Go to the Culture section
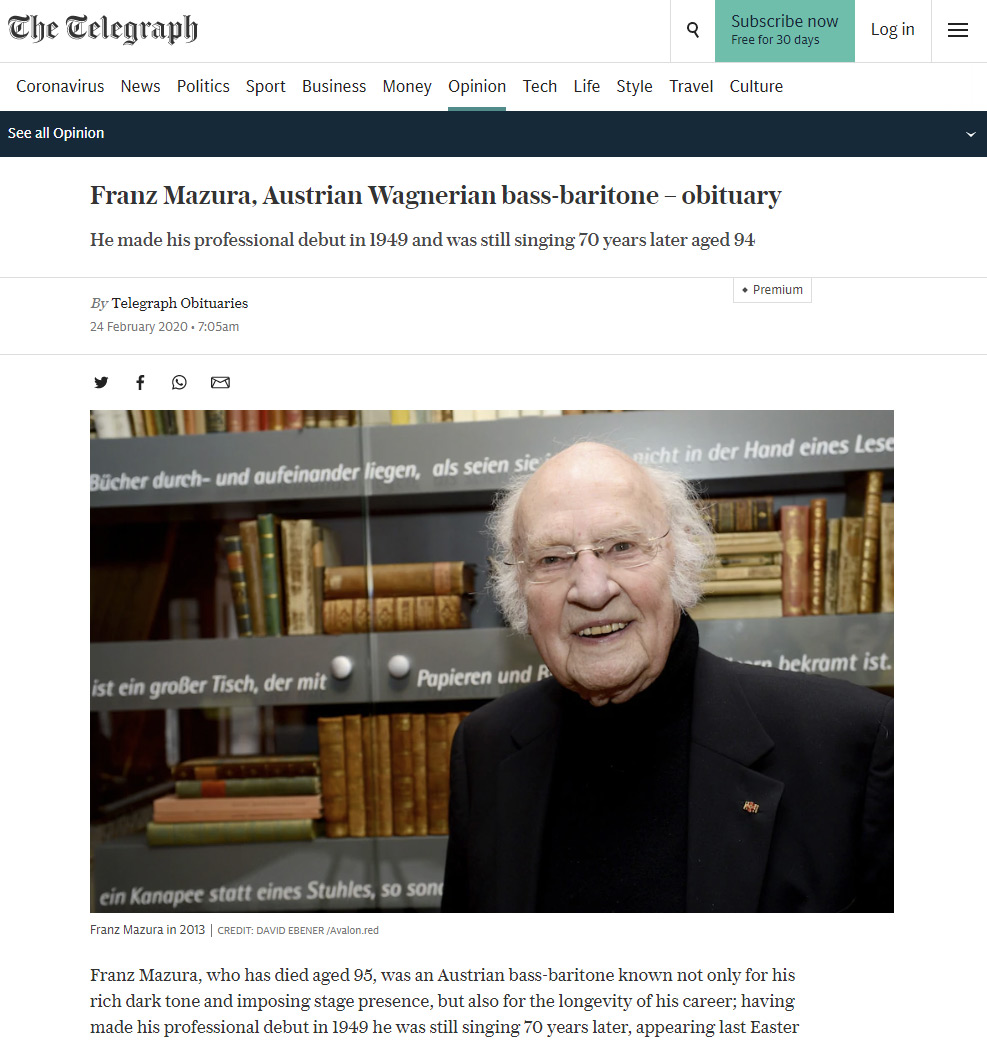The width and height of the screenshot is (987, 1040). point(756,86)
